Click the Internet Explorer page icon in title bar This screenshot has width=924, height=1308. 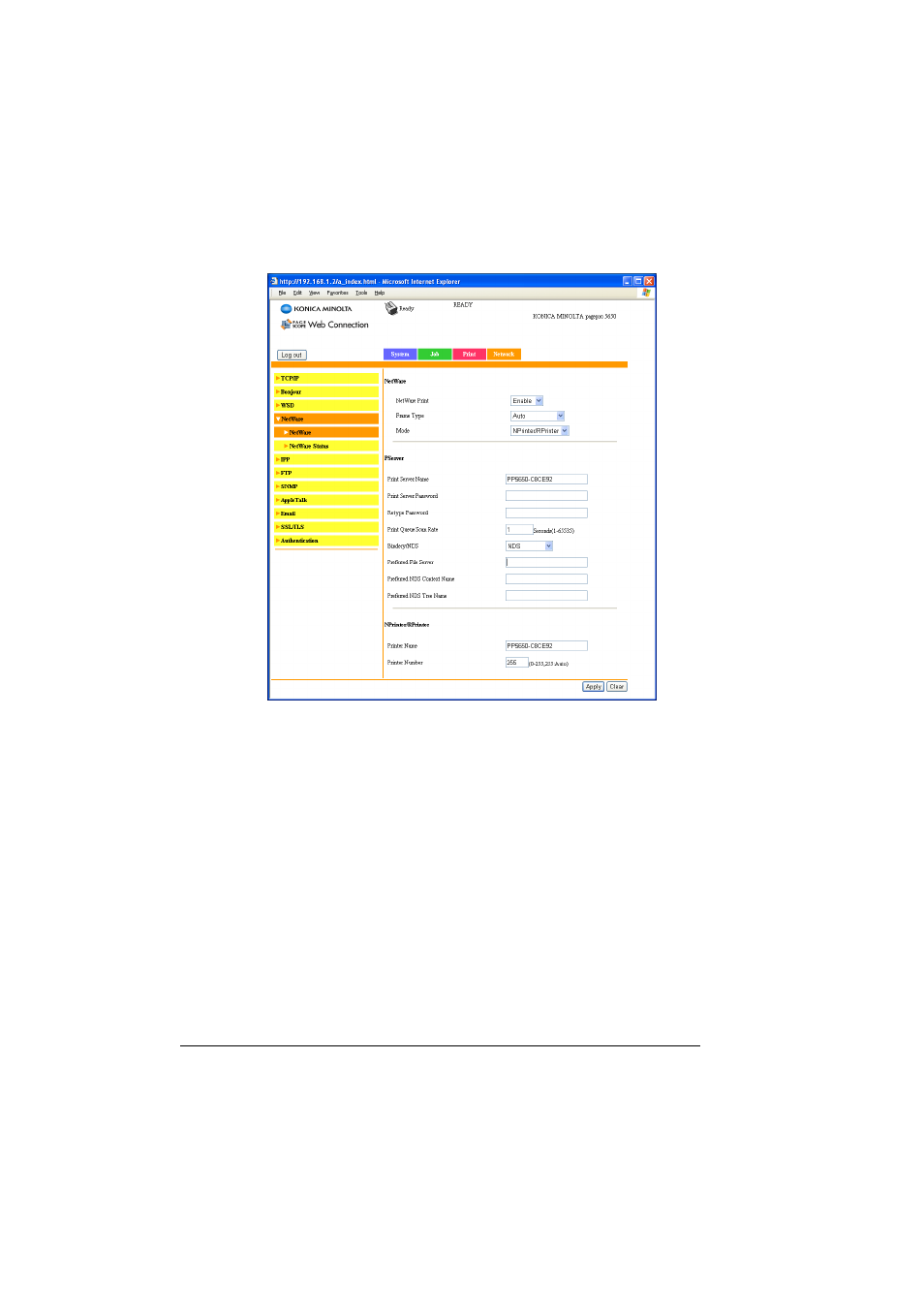[x=274, y=281]
